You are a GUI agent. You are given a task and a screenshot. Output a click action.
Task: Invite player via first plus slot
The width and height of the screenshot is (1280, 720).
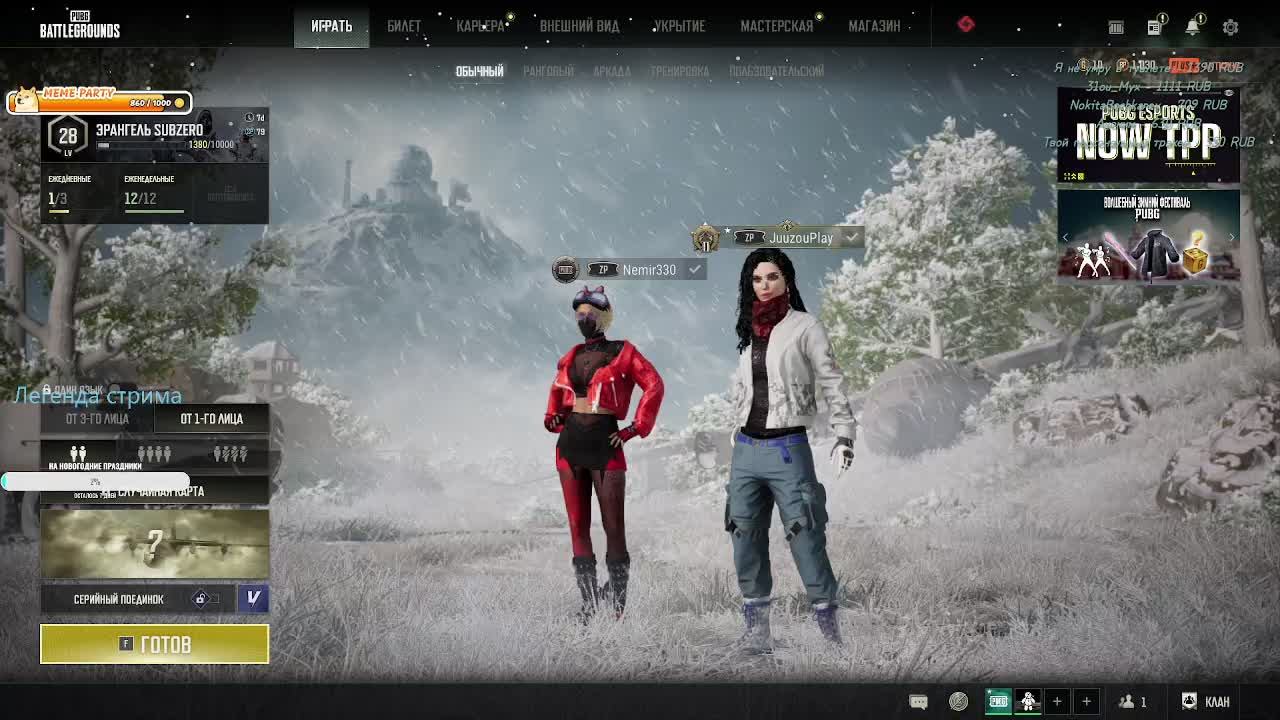1057,702
